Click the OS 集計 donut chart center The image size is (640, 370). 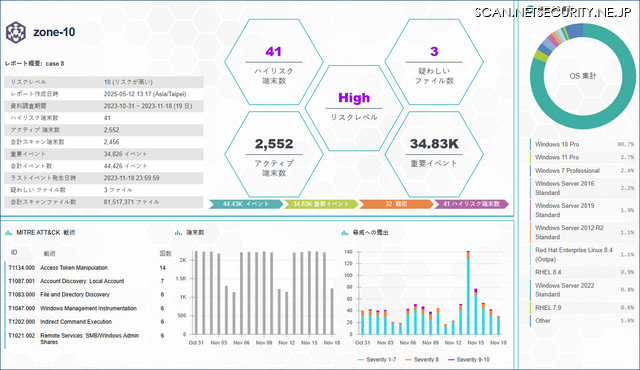point(582,76)
